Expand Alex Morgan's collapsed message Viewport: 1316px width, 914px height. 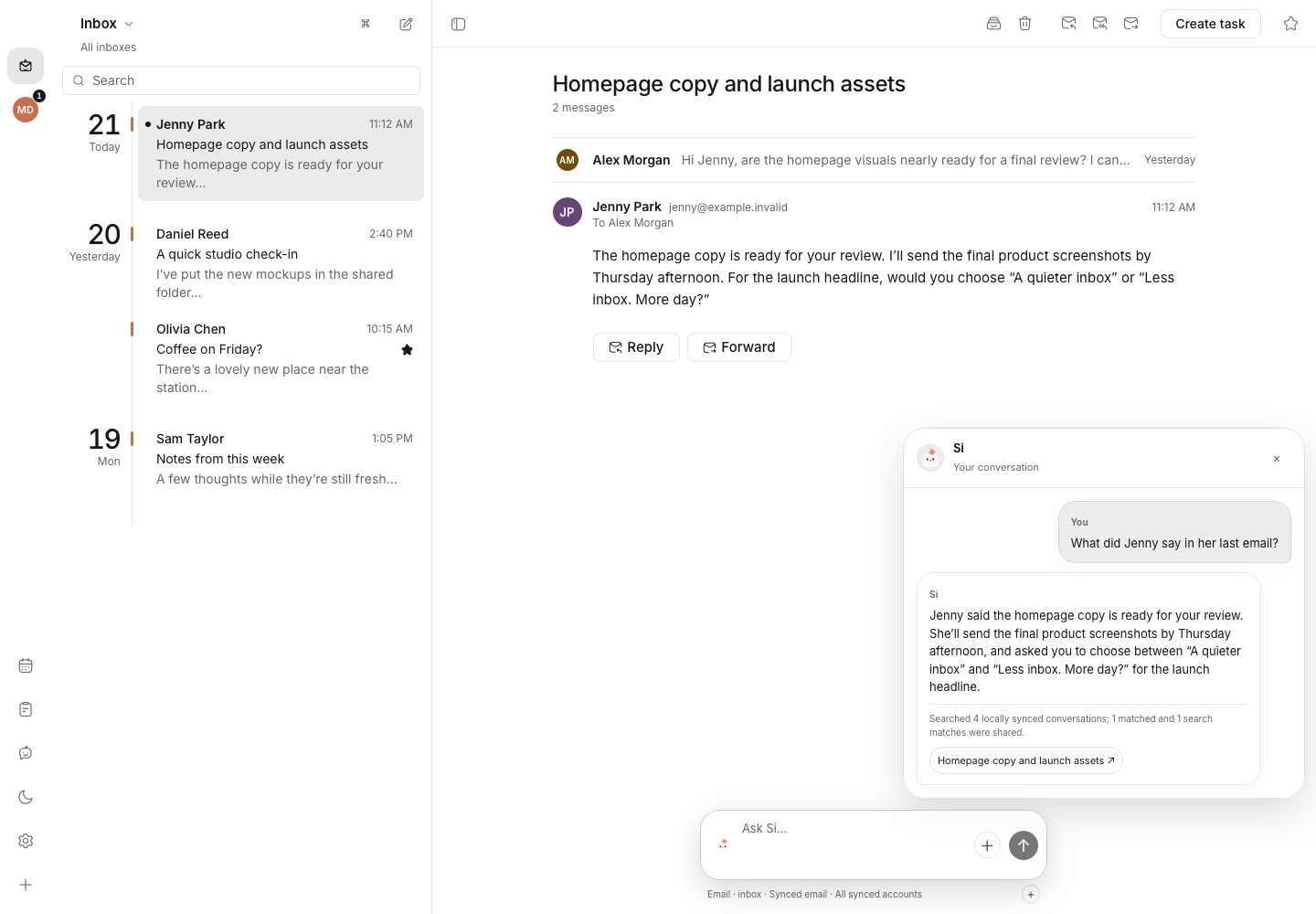(x=874, y=160)
